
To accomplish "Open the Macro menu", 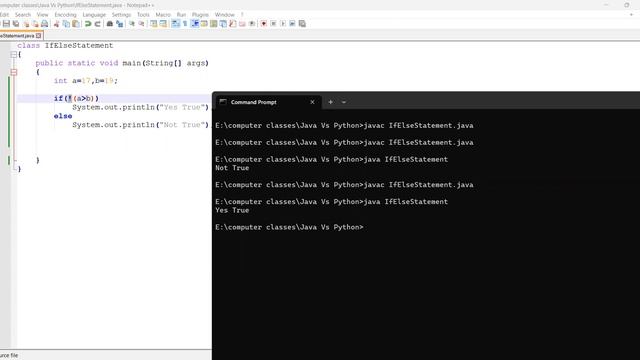I will click(x=163, y=15).
